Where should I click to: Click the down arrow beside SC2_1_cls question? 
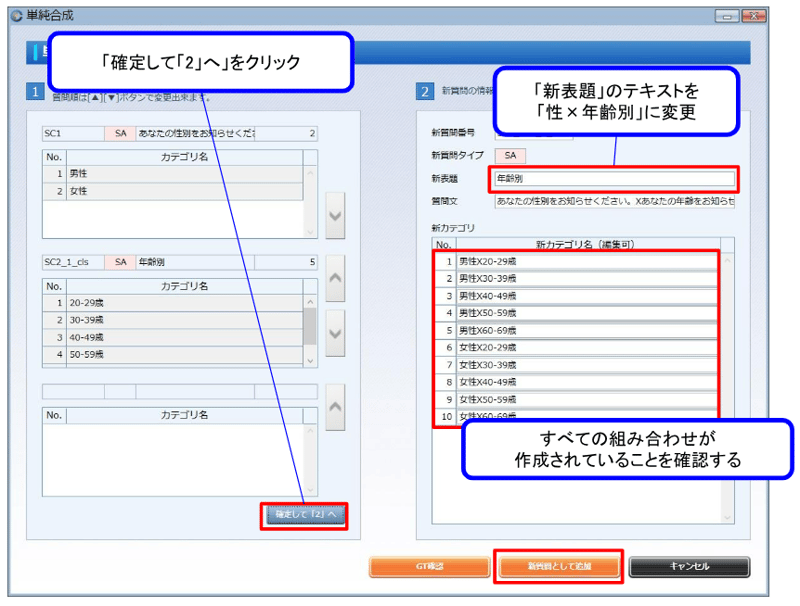pos(336,326)
